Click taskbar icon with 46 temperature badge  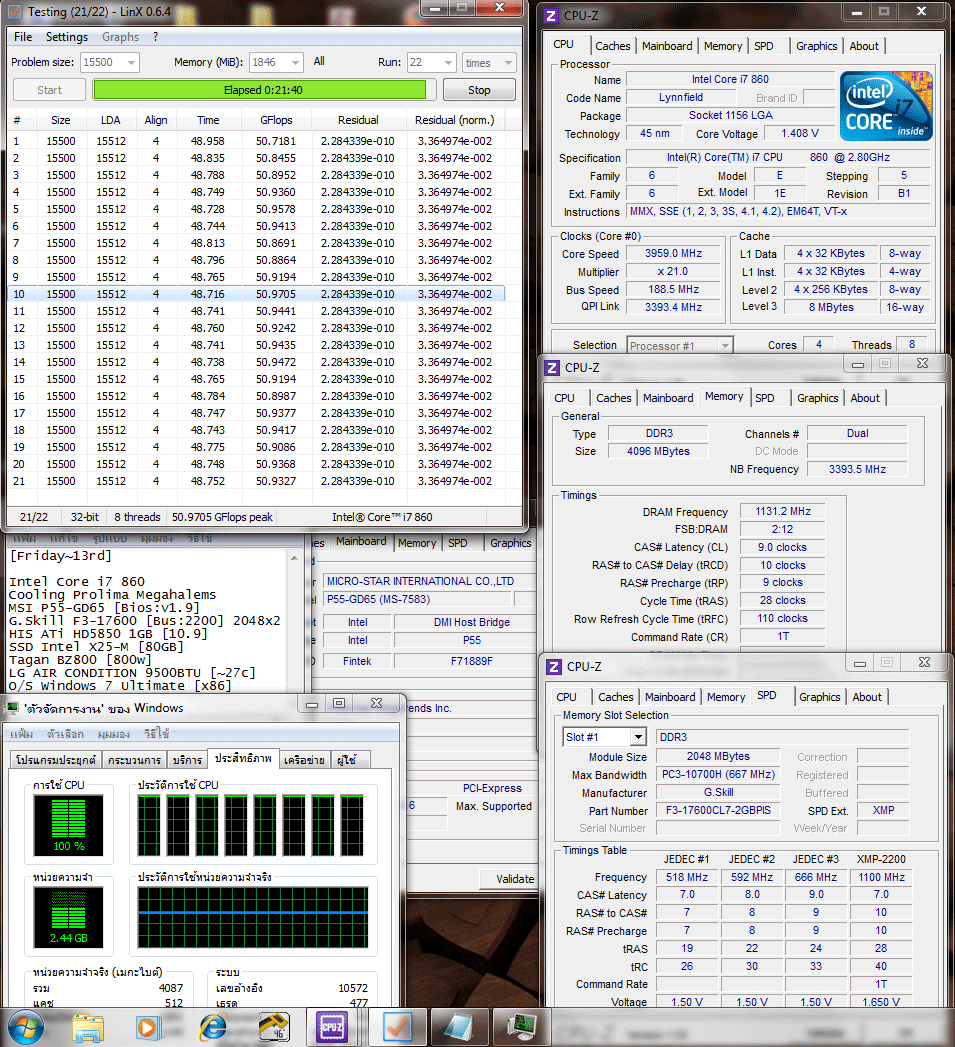[274, 1028]
